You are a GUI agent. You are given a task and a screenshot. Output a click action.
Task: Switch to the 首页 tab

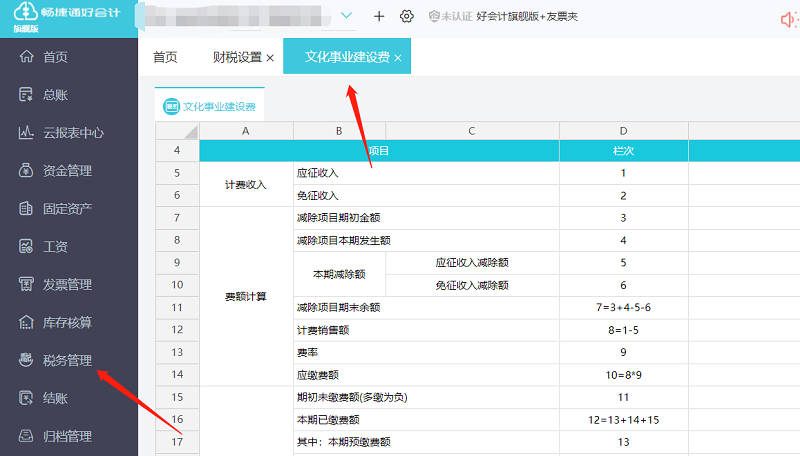(165, 57)
